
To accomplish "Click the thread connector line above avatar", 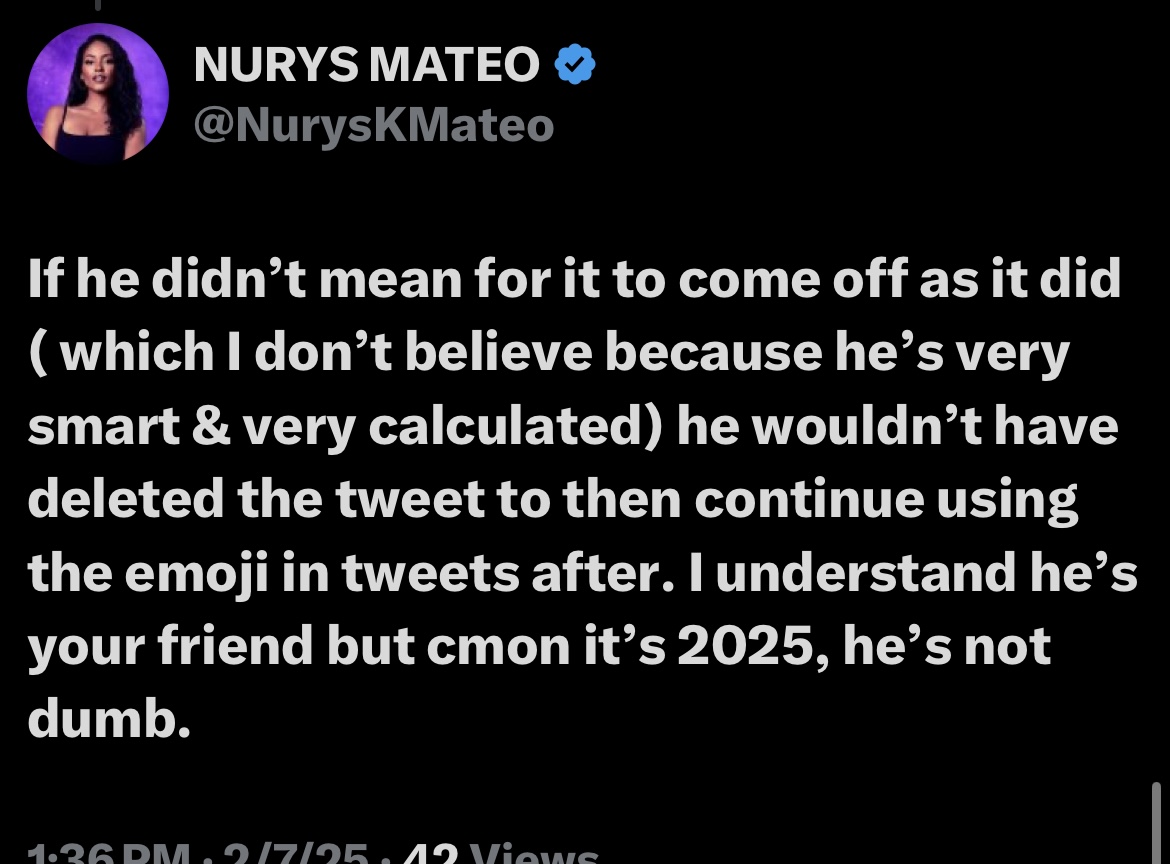I will (x=98, y=4).
